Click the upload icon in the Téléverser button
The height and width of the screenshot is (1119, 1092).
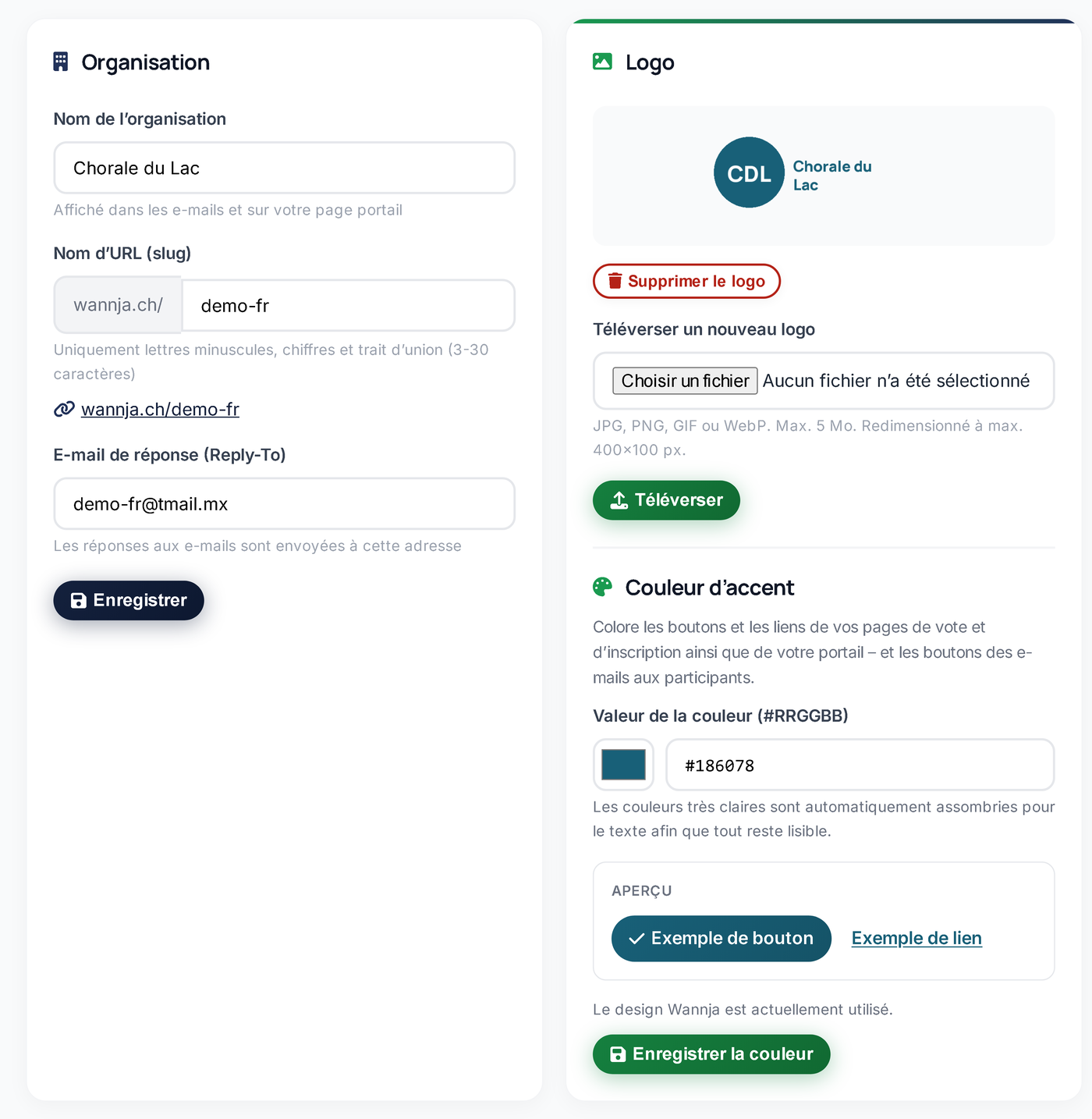(619, 500)
